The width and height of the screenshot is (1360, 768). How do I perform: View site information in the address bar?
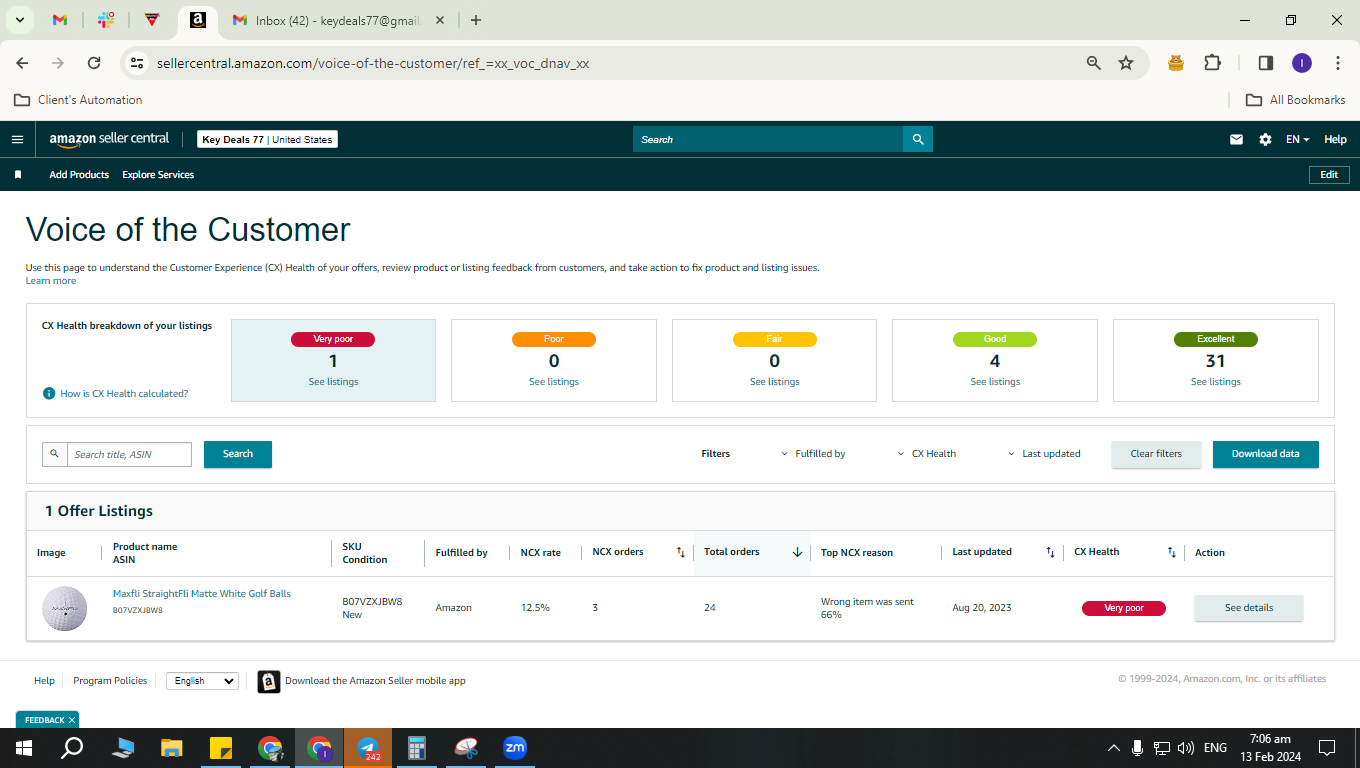pyautogui.click(x=137, y=63)
